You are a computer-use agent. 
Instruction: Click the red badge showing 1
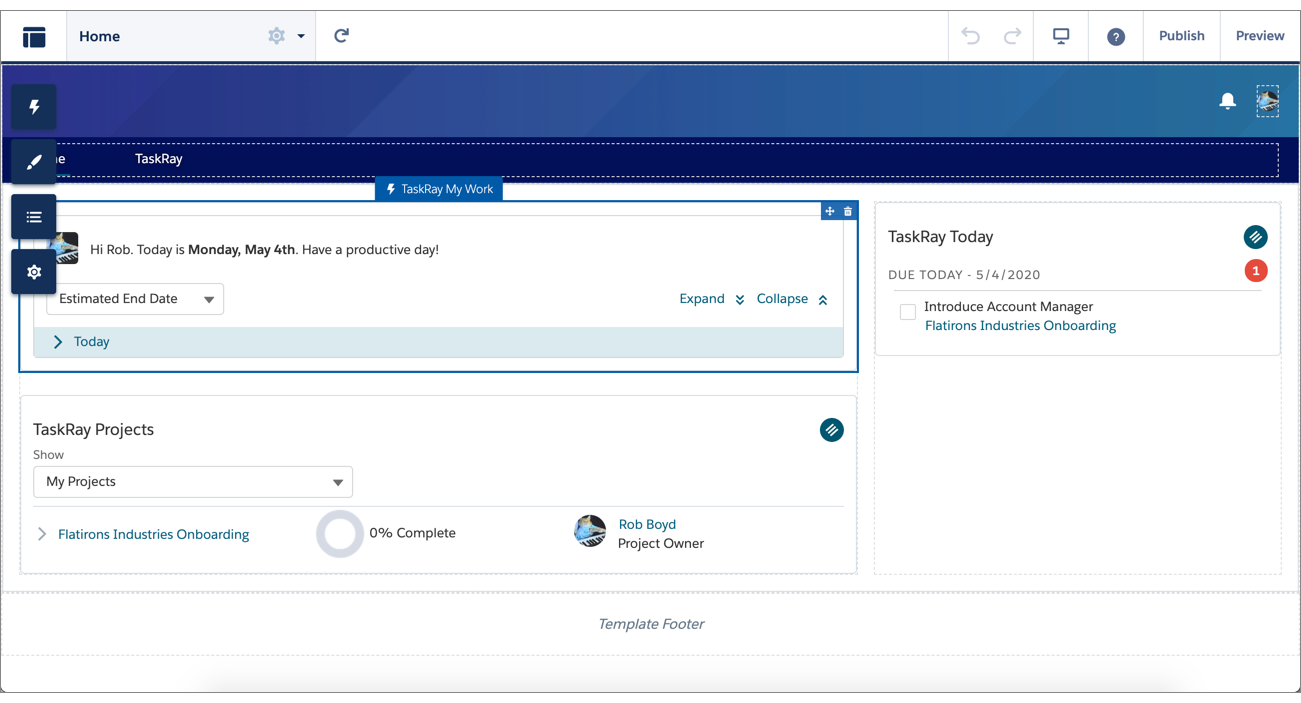coord(1256,271)
